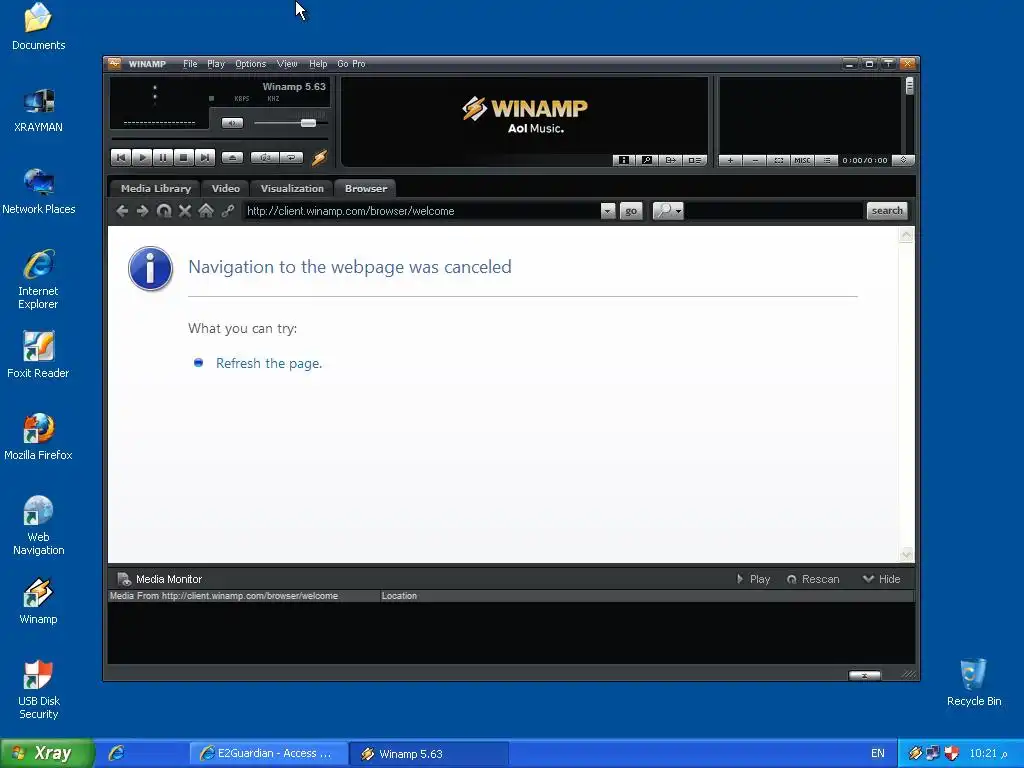Go forward in the Winamp browser
The width and height of the screenshot is (1024, 768).
(x=142, y=211)
